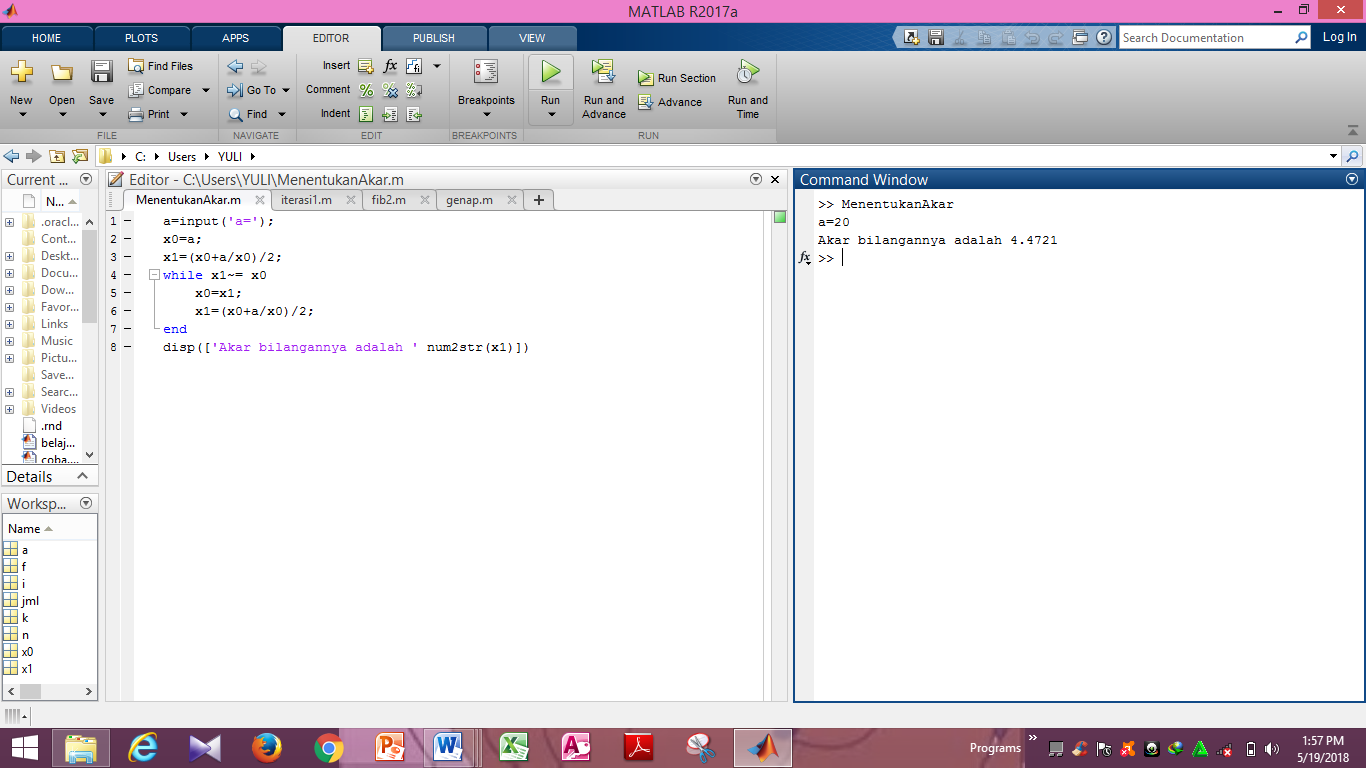This screenshot has width=1366, height=768.
Task: Switch to the VIEW tab
Action: coord(532,38)
